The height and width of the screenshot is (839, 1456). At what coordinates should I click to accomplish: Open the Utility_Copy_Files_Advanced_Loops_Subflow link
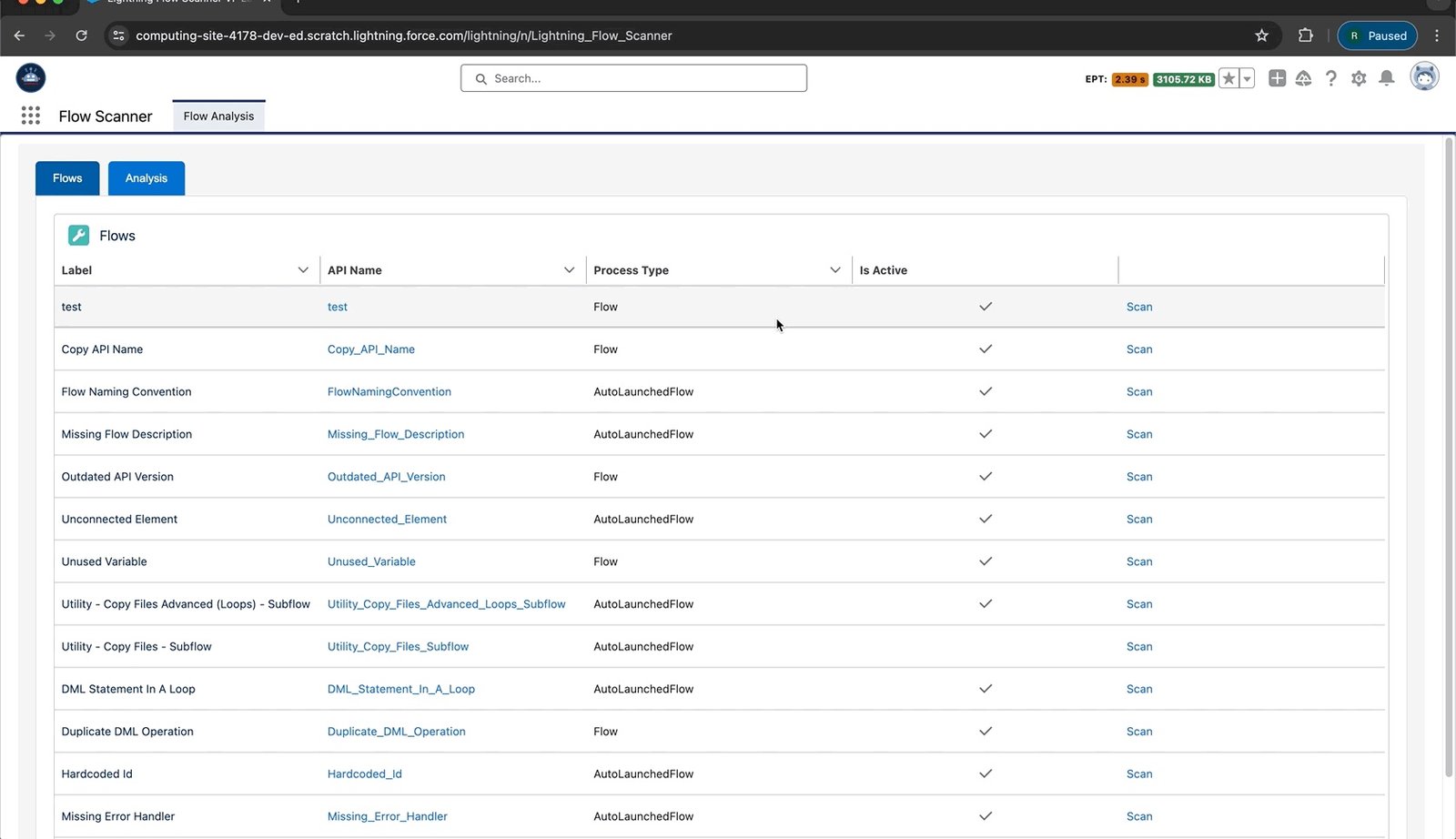coord(447,604)
